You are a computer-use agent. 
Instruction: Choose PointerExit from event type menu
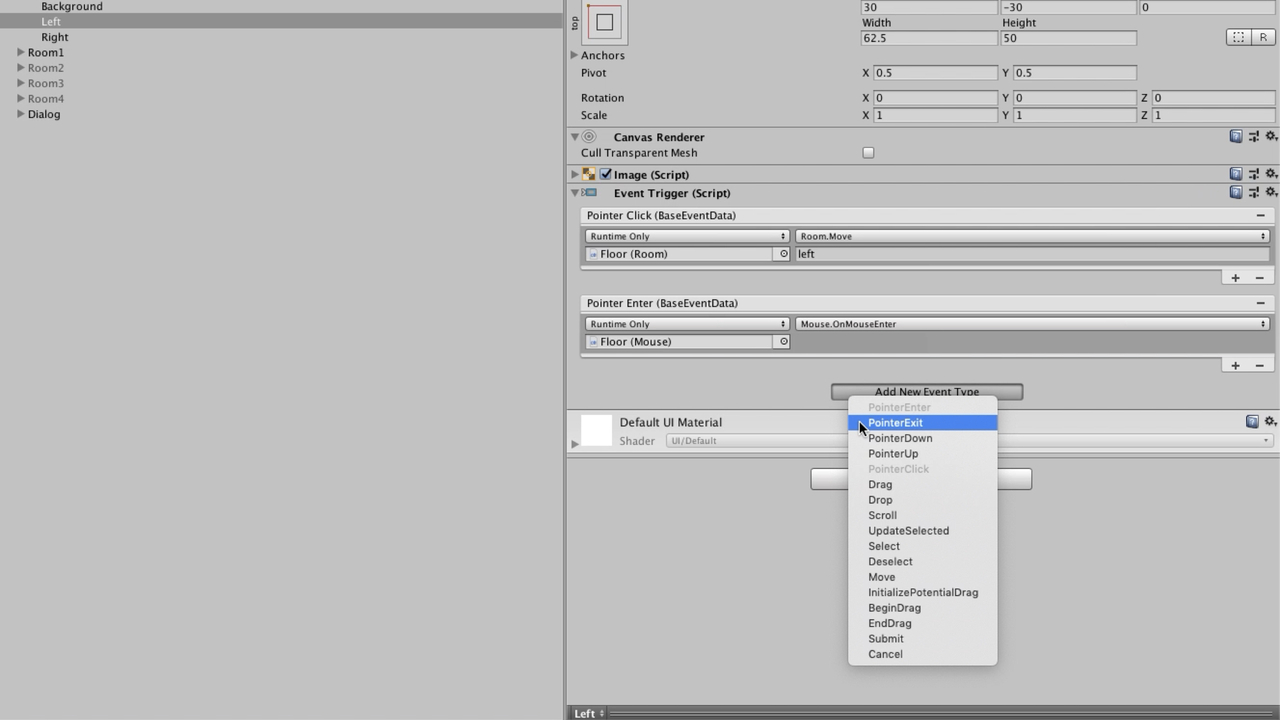pyautogui.click(x=895, y=423)
